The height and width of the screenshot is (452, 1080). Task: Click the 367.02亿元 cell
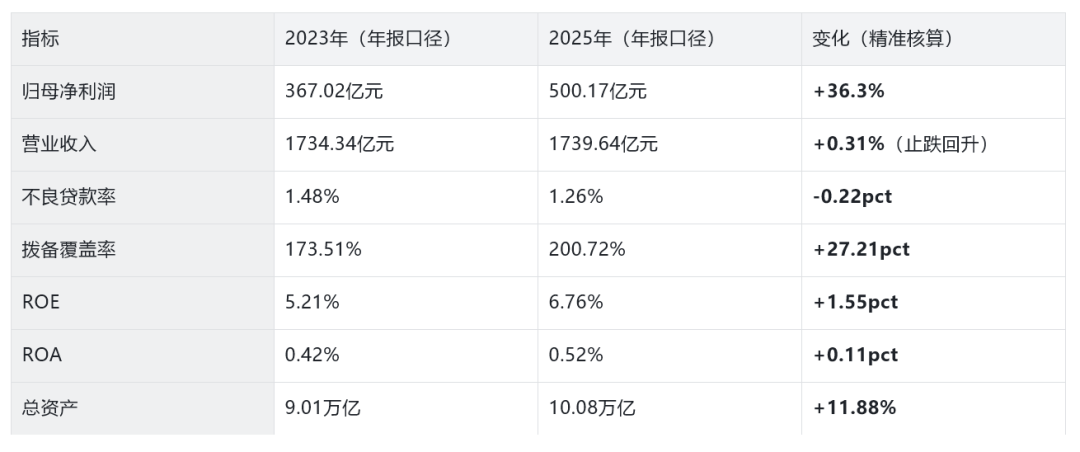point(334,92)
